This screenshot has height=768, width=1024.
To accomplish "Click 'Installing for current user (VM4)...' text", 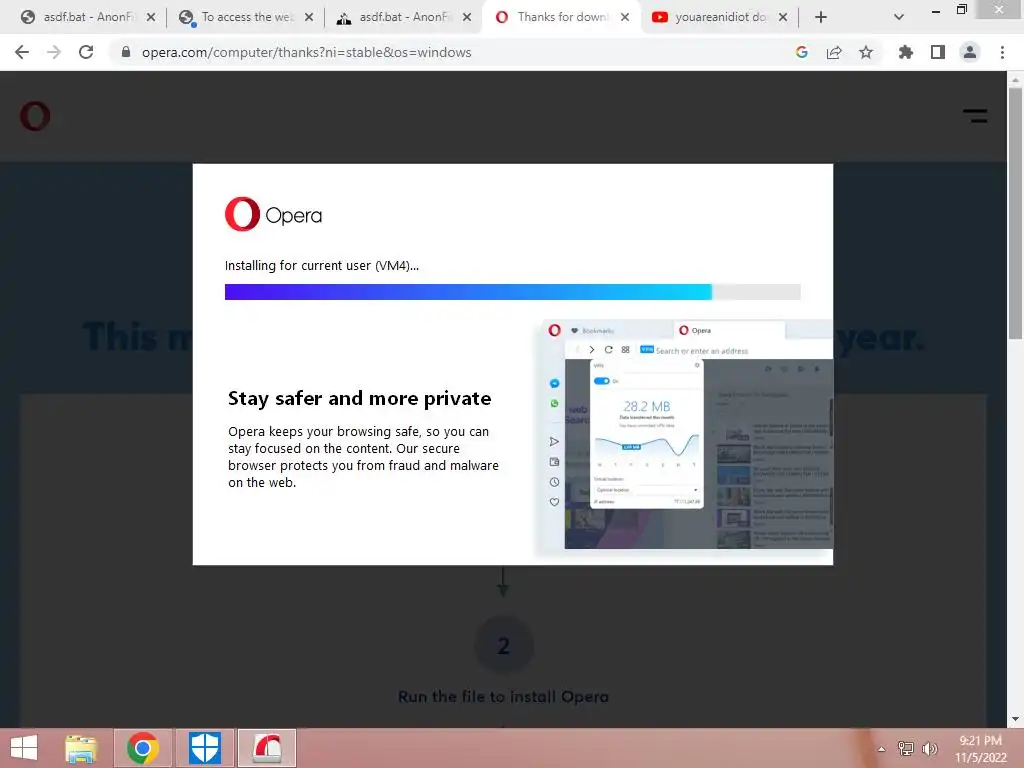I will coord(322,266).
